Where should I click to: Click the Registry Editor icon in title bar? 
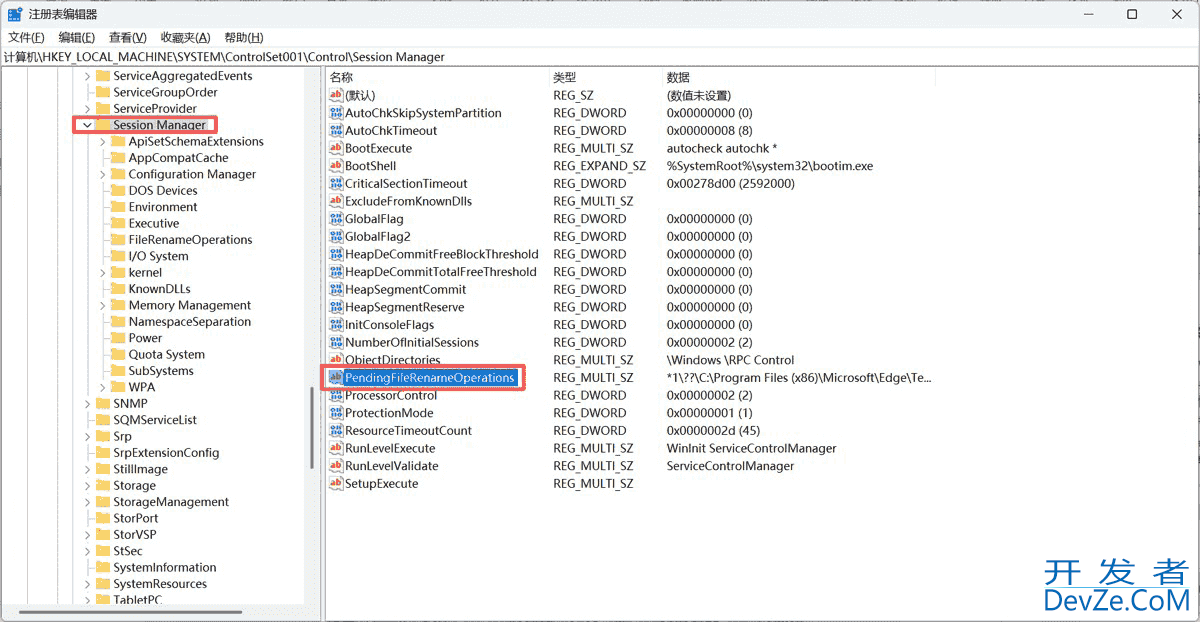15,14
